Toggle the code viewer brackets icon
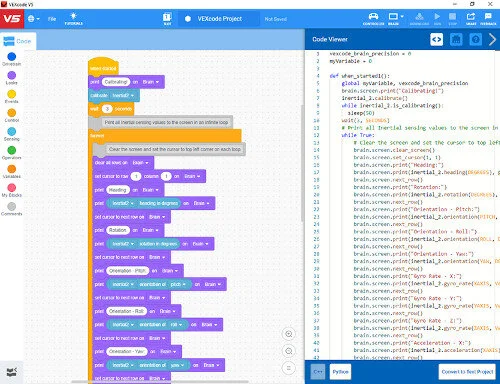500x384 pixels. [x=436, y=40]
